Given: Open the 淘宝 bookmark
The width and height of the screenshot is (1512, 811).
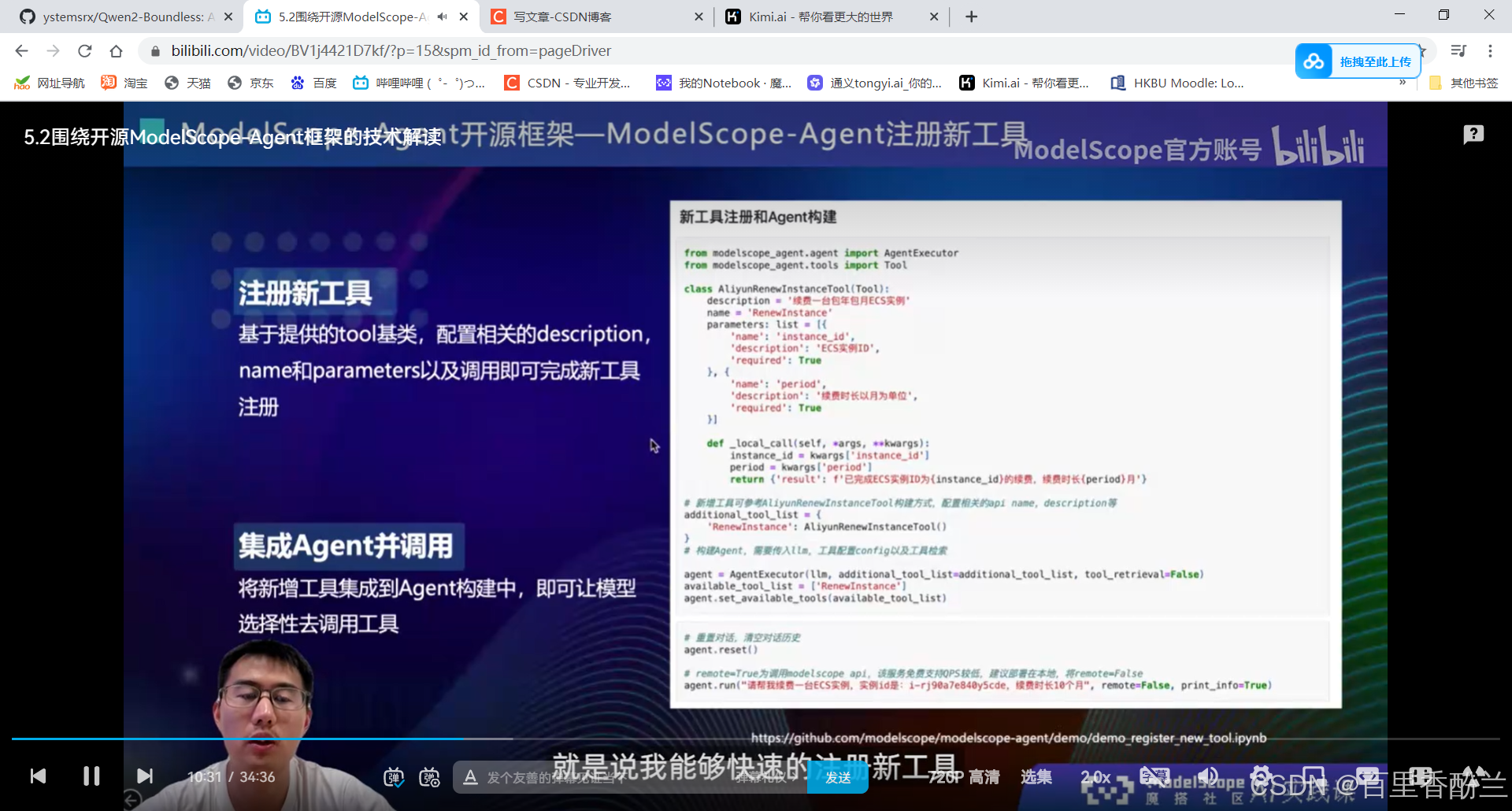Looking at the screenshot, I should [x=124, y=83].
